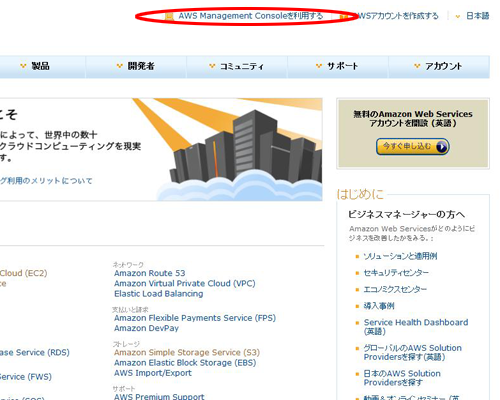Open the AWS Management Console link
Image resolution: width=500 pixels, height=400 pixels.
[x=250, y=16]
